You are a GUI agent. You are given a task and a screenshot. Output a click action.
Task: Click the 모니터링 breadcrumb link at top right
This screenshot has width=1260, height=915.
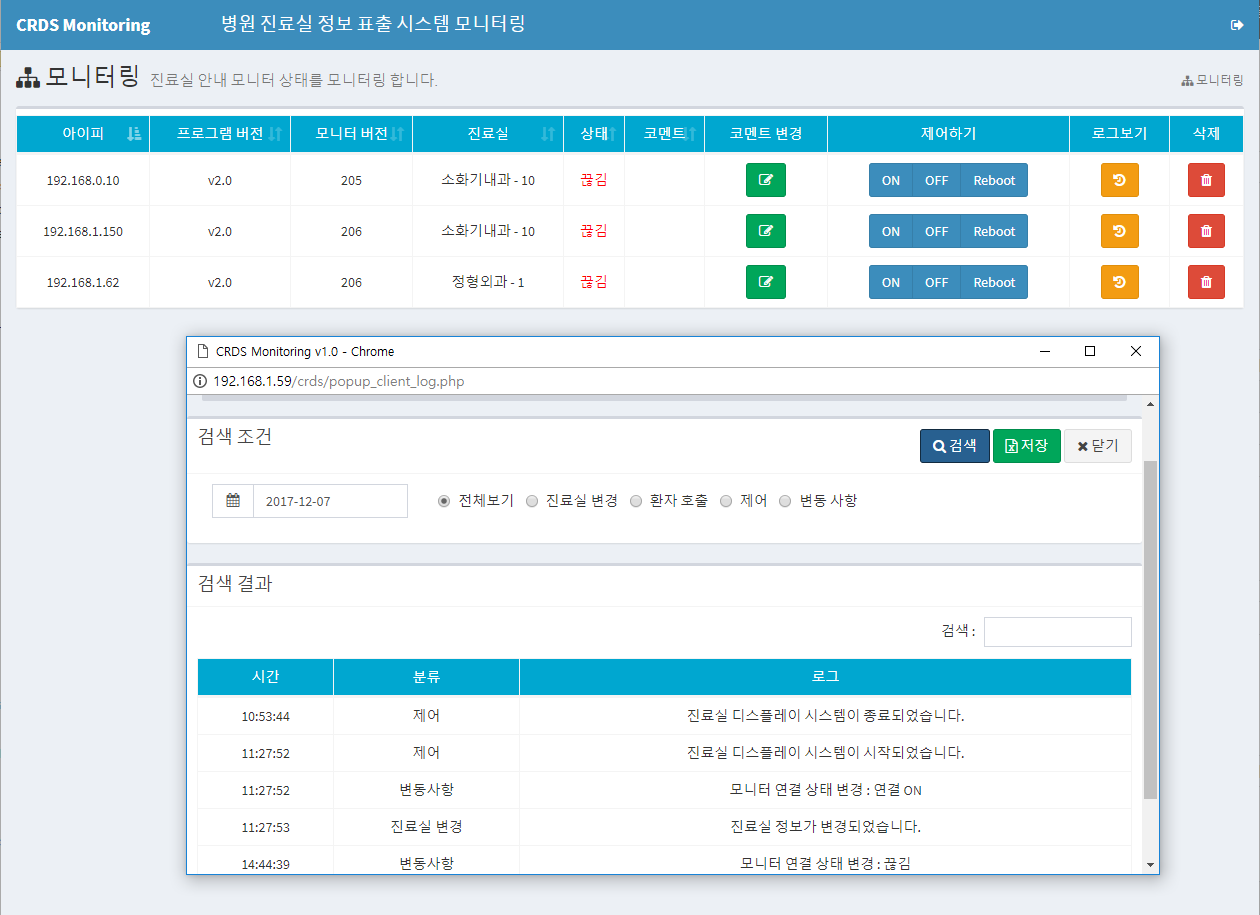coord(1213,80)
